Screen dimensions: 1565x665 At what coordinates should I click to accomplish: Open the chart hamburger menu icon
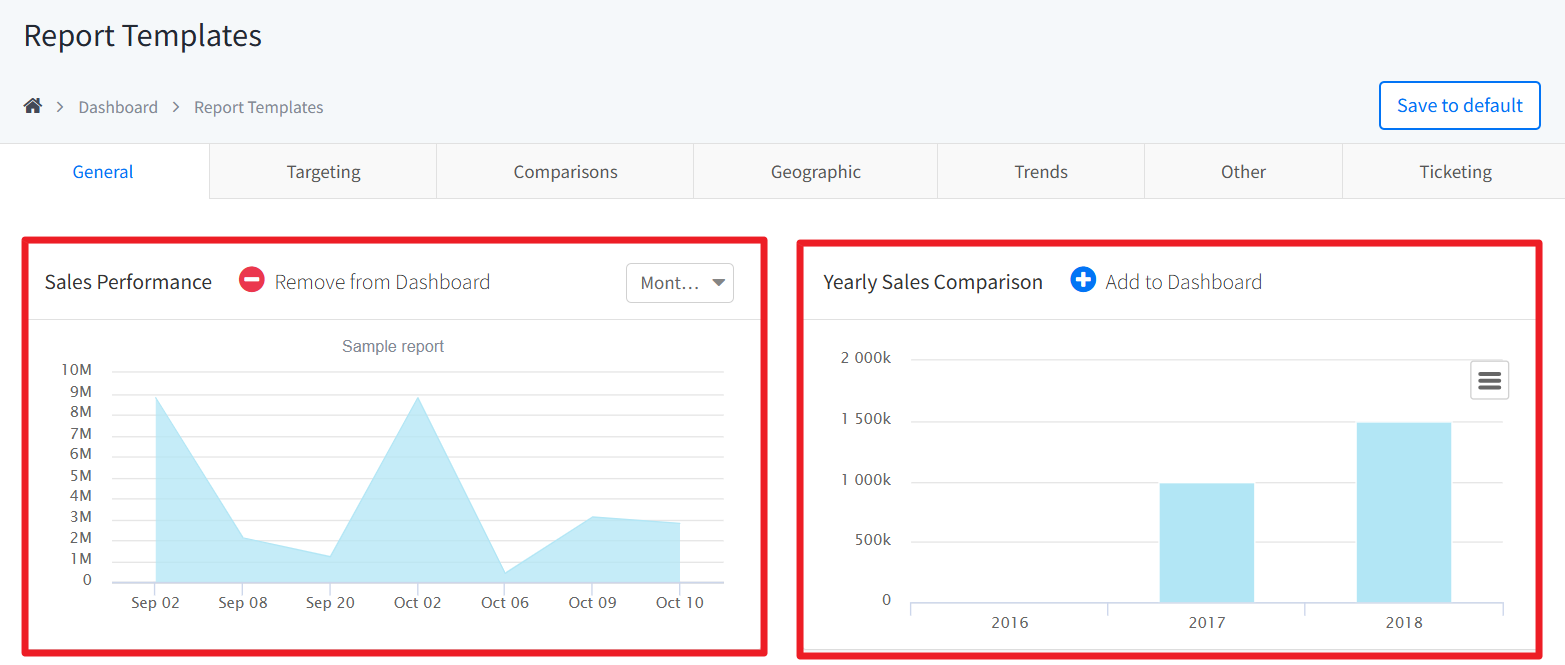click(x=1489, y=380)
